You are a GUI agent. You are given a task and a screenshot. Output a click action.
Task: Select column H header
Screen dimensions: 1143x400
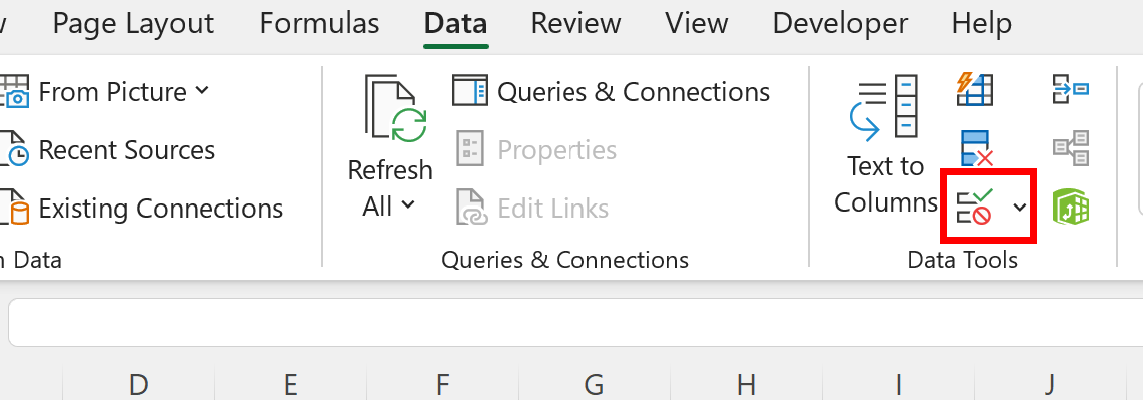pyautogui.click(x=746, y=384)
